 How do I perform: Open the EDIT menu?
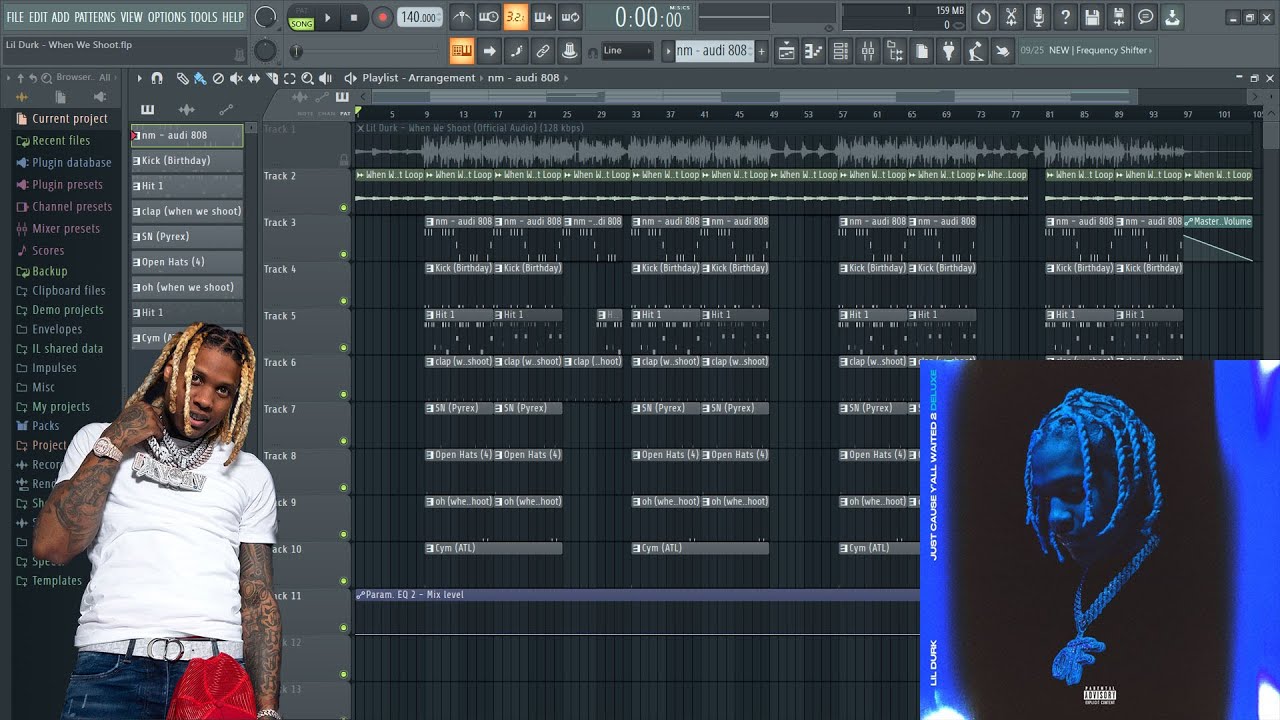coord(38,17)
